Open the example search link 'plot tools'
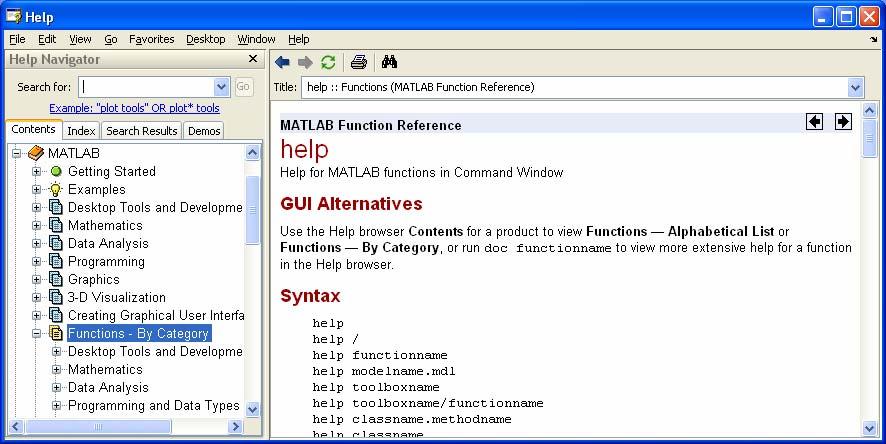The image size is (886, 444). pyautogui.click(x=134, y=108)
